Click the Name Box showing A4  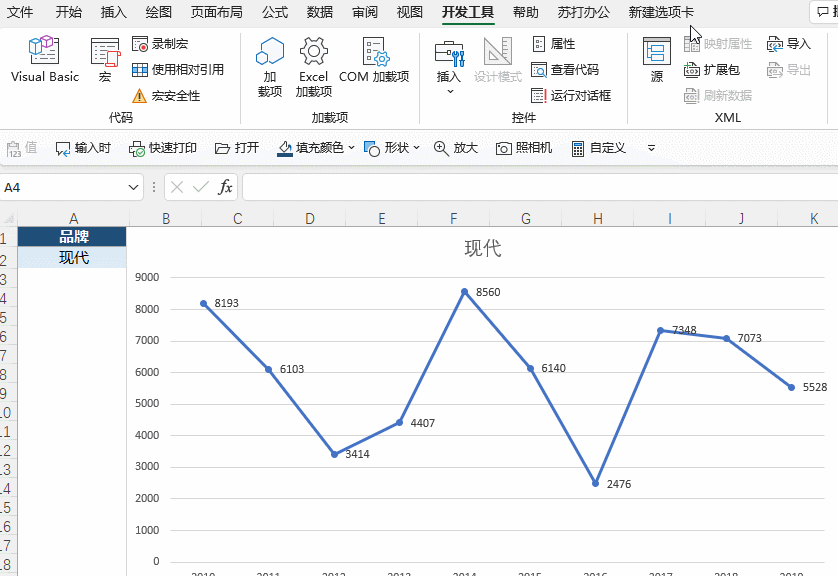(63, 188)
